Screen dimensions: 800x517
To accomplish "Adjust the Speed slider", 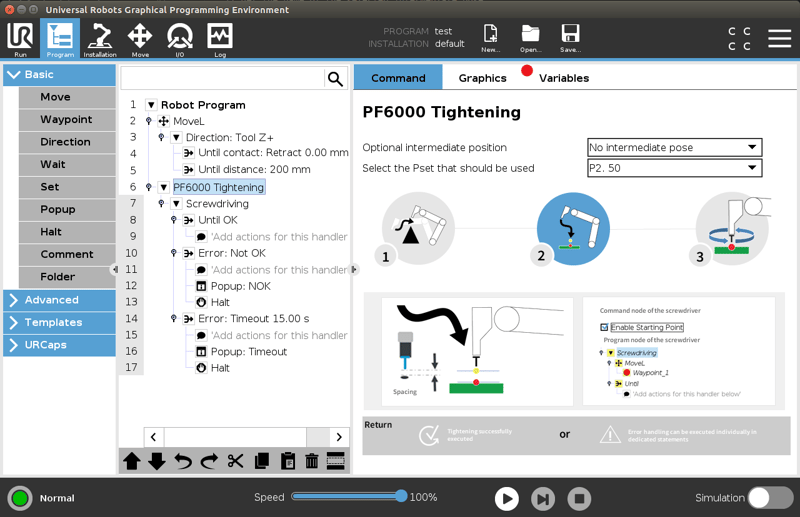I will [x=349, y=496].
